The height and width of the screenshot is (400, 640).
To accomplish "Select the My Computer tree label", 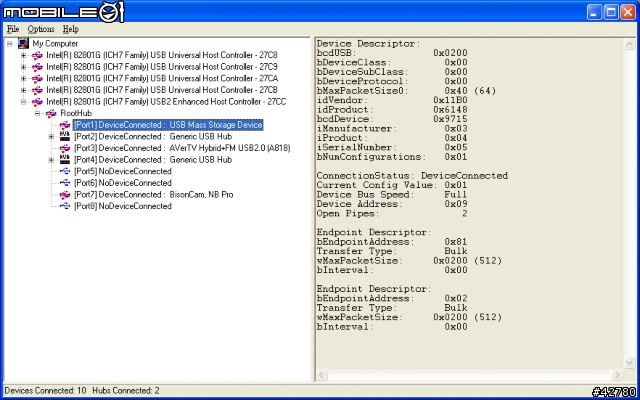I will click(x=55, y=44).
